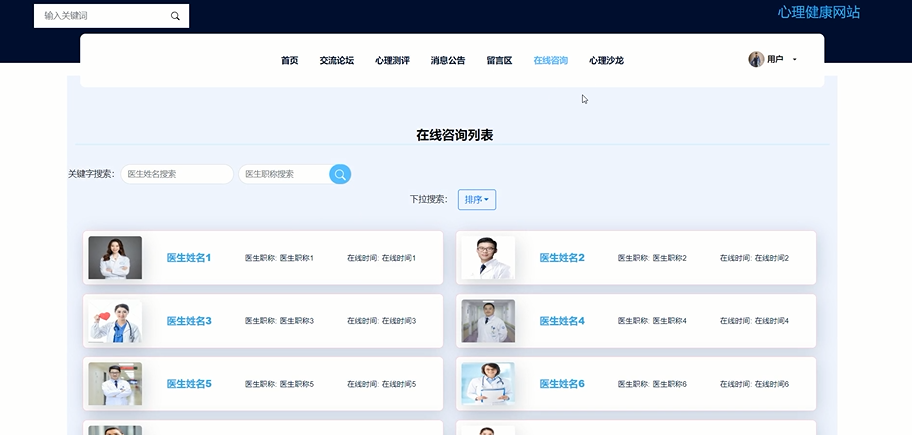The image size is (912, 435).
Task: Focus the 医生姓名搜索 input field
Action: click(x=177, y=174)
